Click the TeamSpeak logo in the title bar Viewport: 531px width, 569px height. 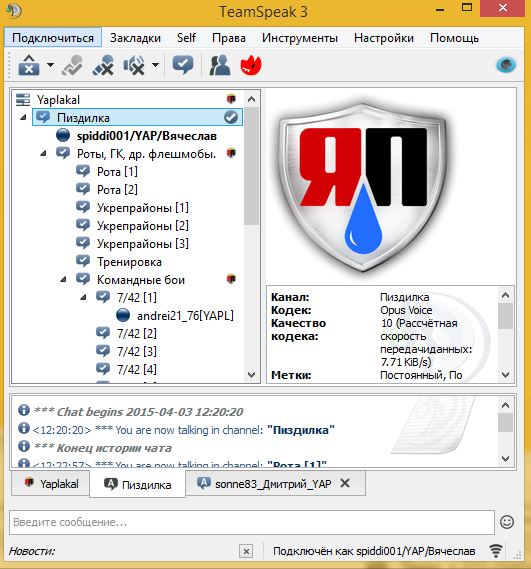click(x=14, y=11)
